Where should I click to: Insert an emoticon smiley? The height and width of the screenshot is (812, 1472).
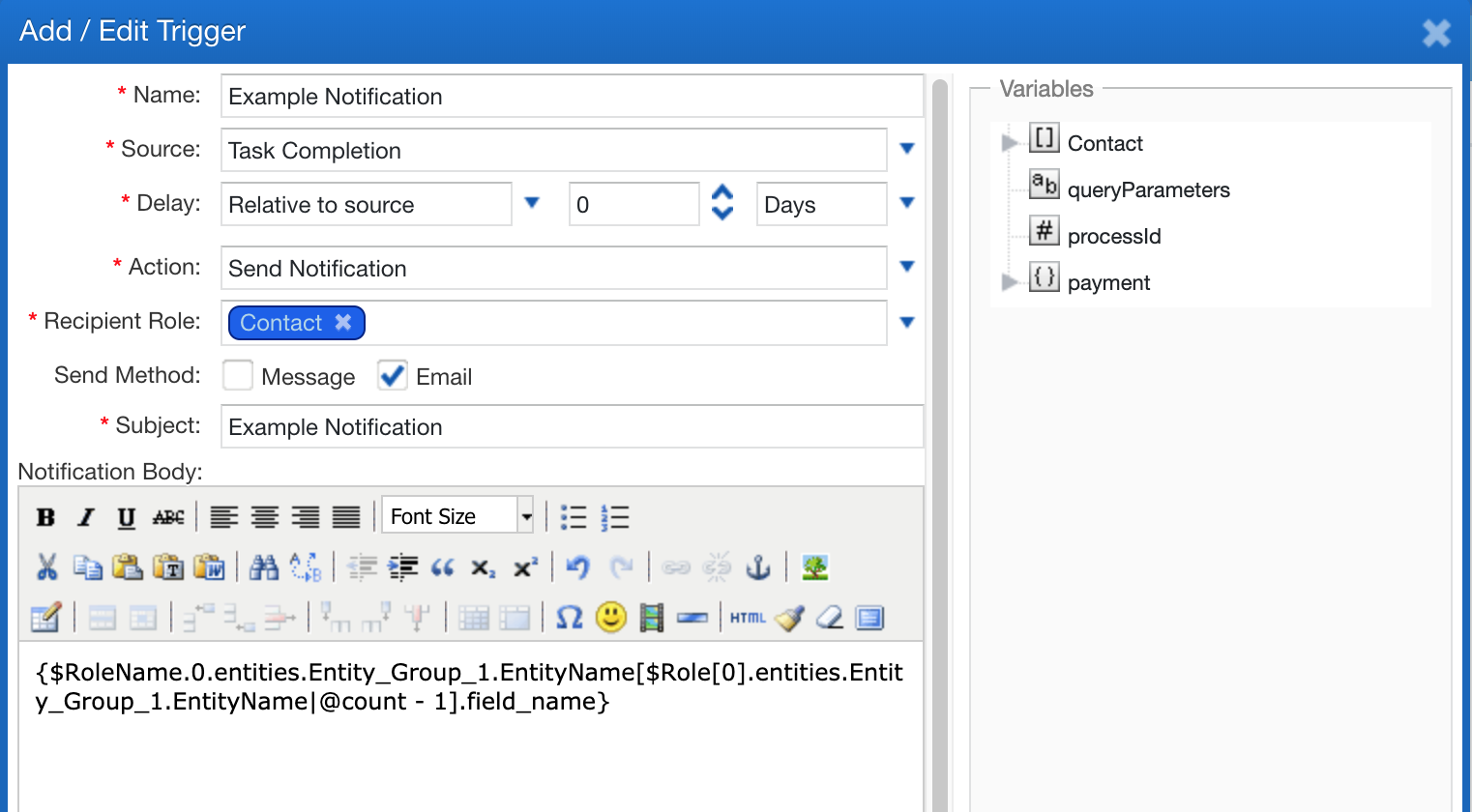click(611, 618)
